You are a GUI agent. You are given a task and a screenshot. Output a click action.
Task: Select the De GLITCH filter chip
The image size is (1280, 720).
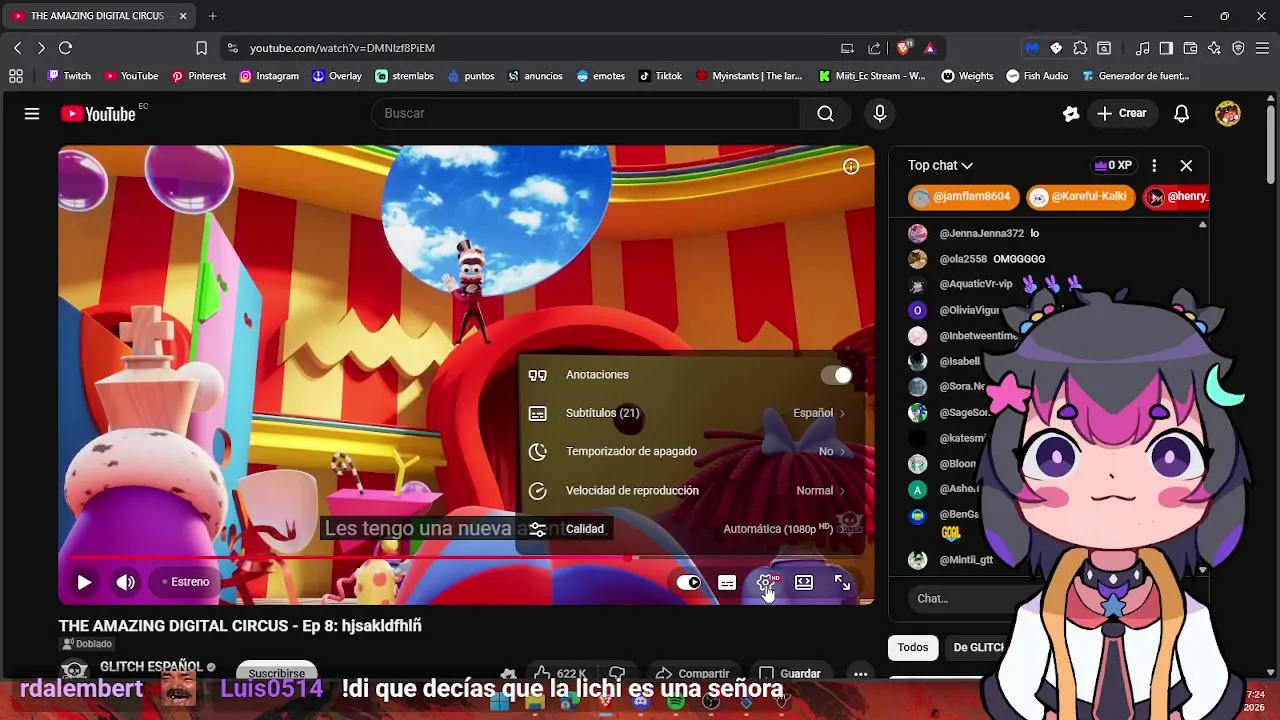pos(978,648)
